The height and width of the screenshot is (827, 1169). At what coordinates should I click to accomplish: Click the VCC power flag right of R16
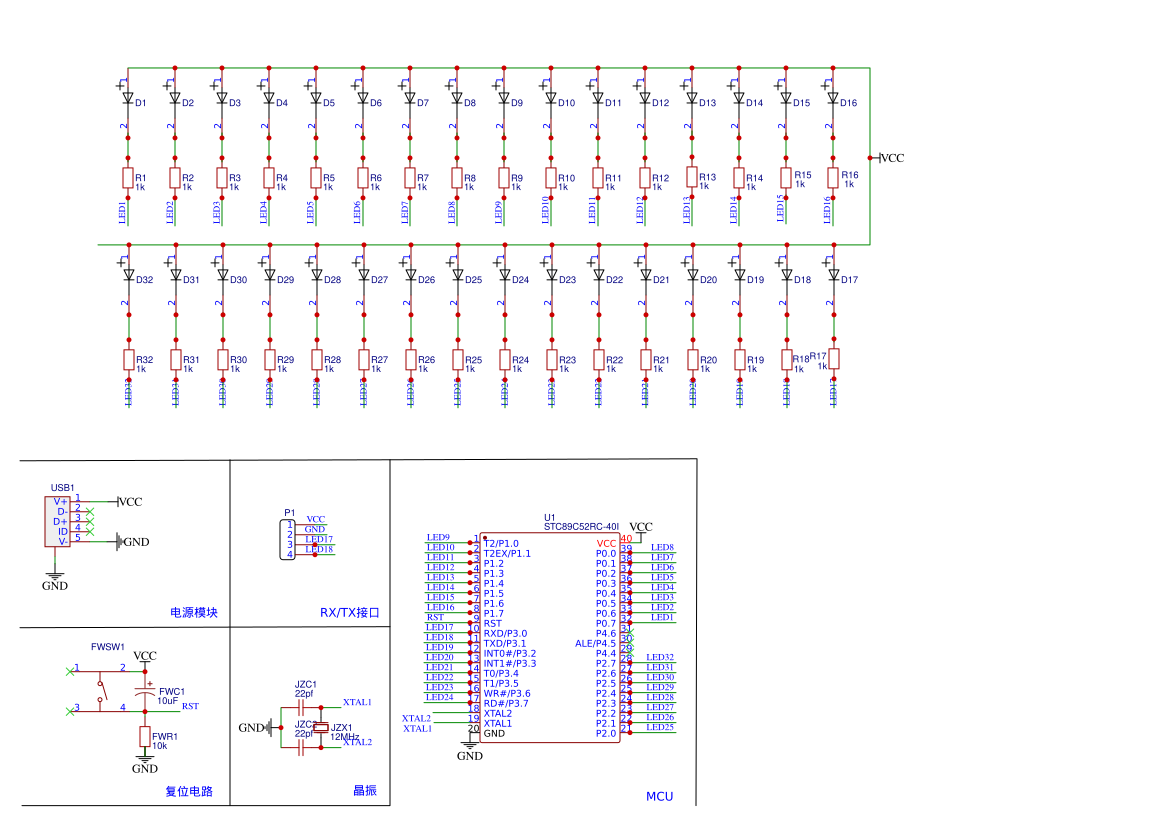coord(889,158)
